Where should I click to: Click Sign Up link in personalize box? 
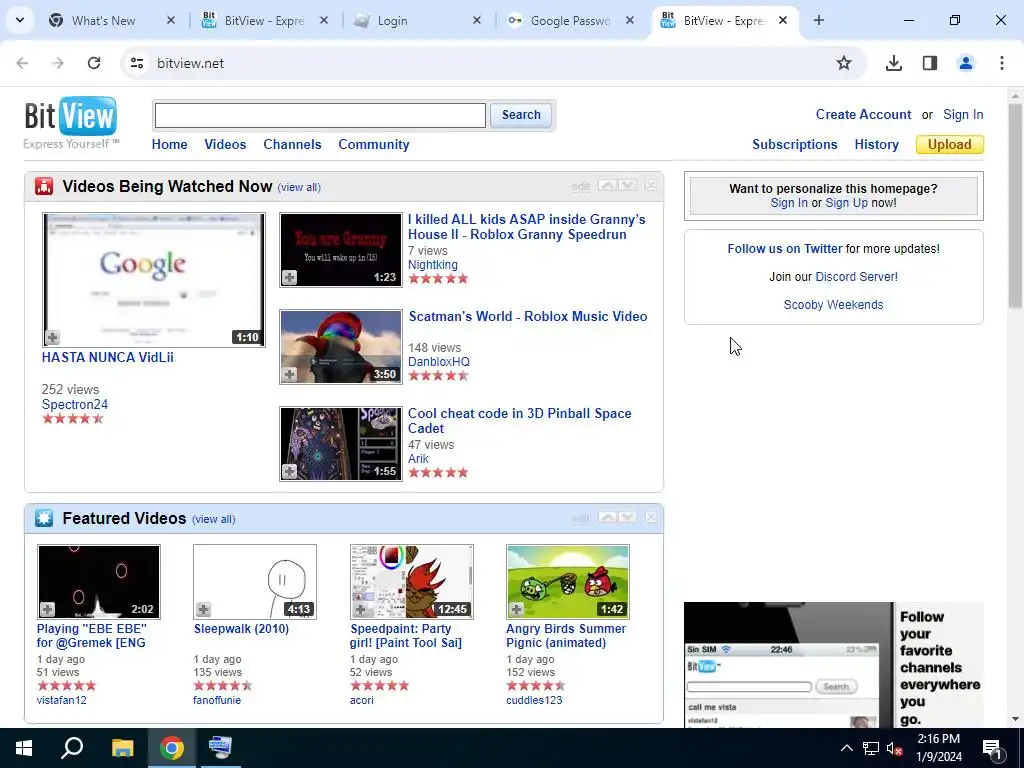click(x=846, y=202)
